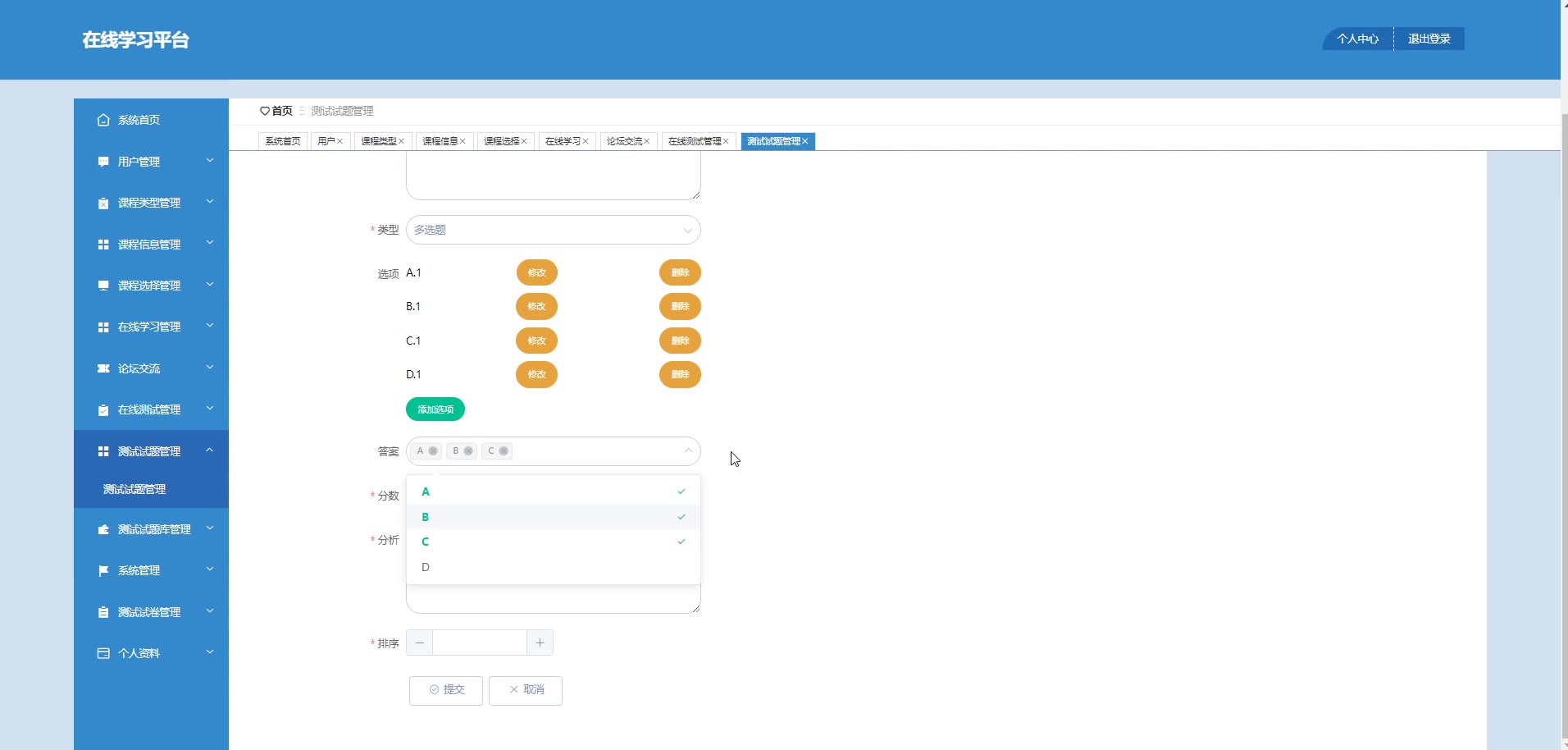The width and height of the screenshot is (1568, 750).
Task: Deselect option B in answer dropdown
Action: click(554, 517)
